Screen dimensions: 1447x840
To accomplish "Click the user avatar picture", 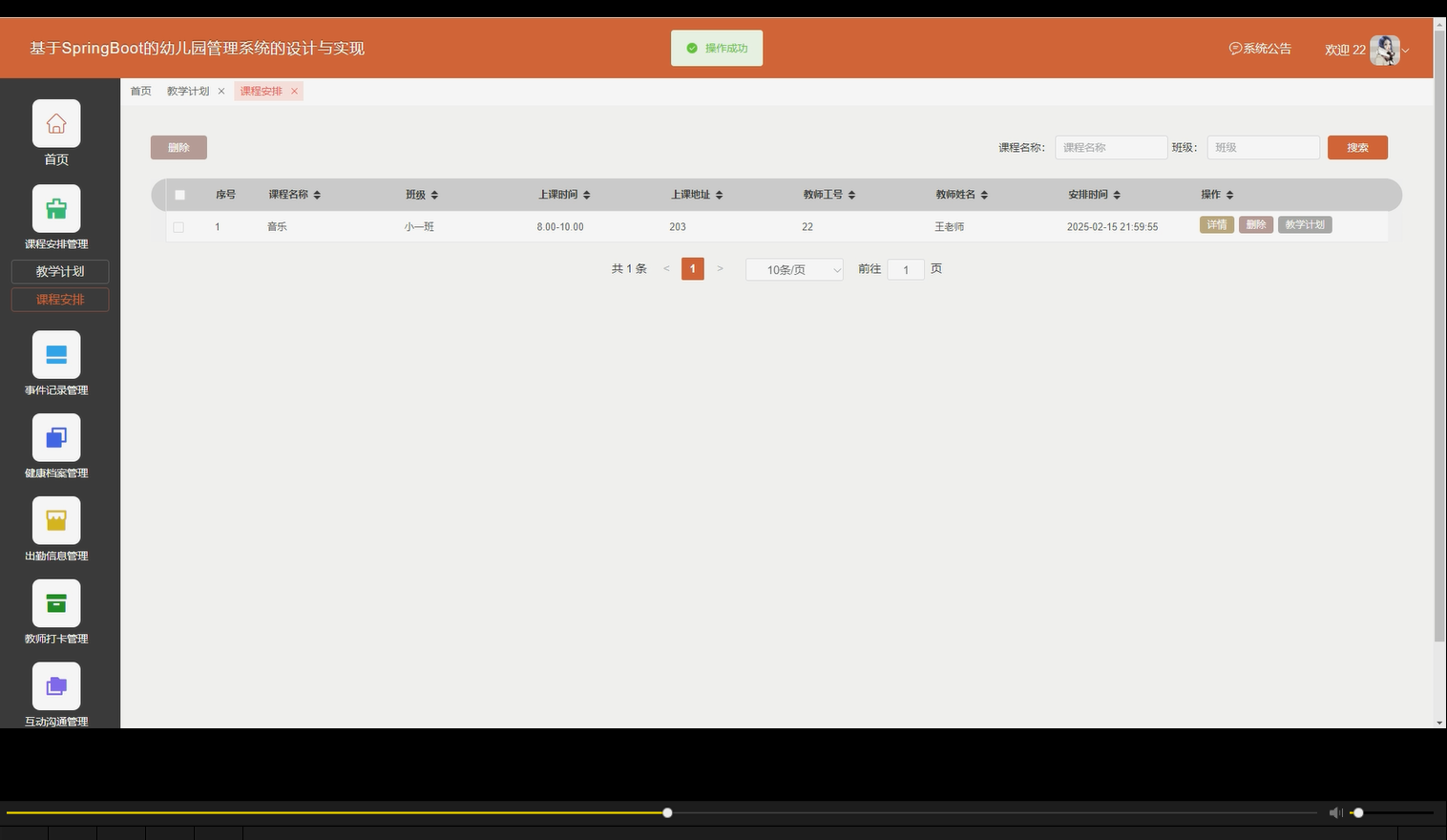I will (1385, 50).
